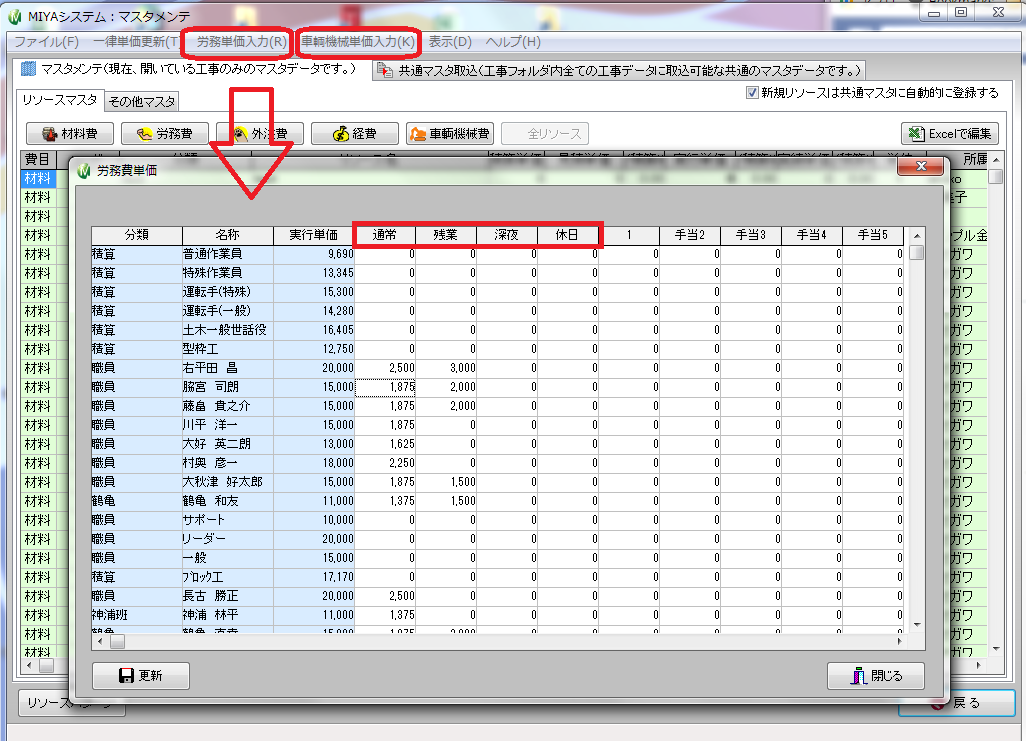Open the 表示(D) menu

[450, 42]
